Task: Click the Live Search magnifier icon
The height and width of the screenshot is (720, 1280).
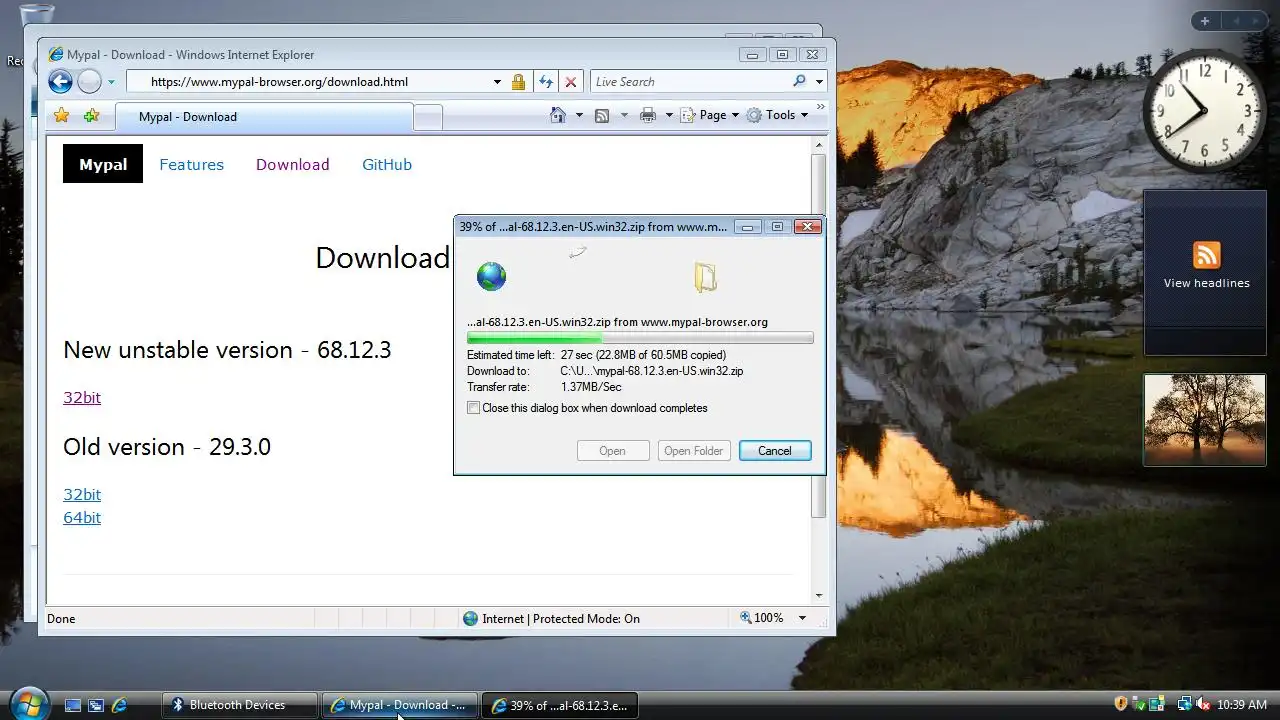Action: 799,82
